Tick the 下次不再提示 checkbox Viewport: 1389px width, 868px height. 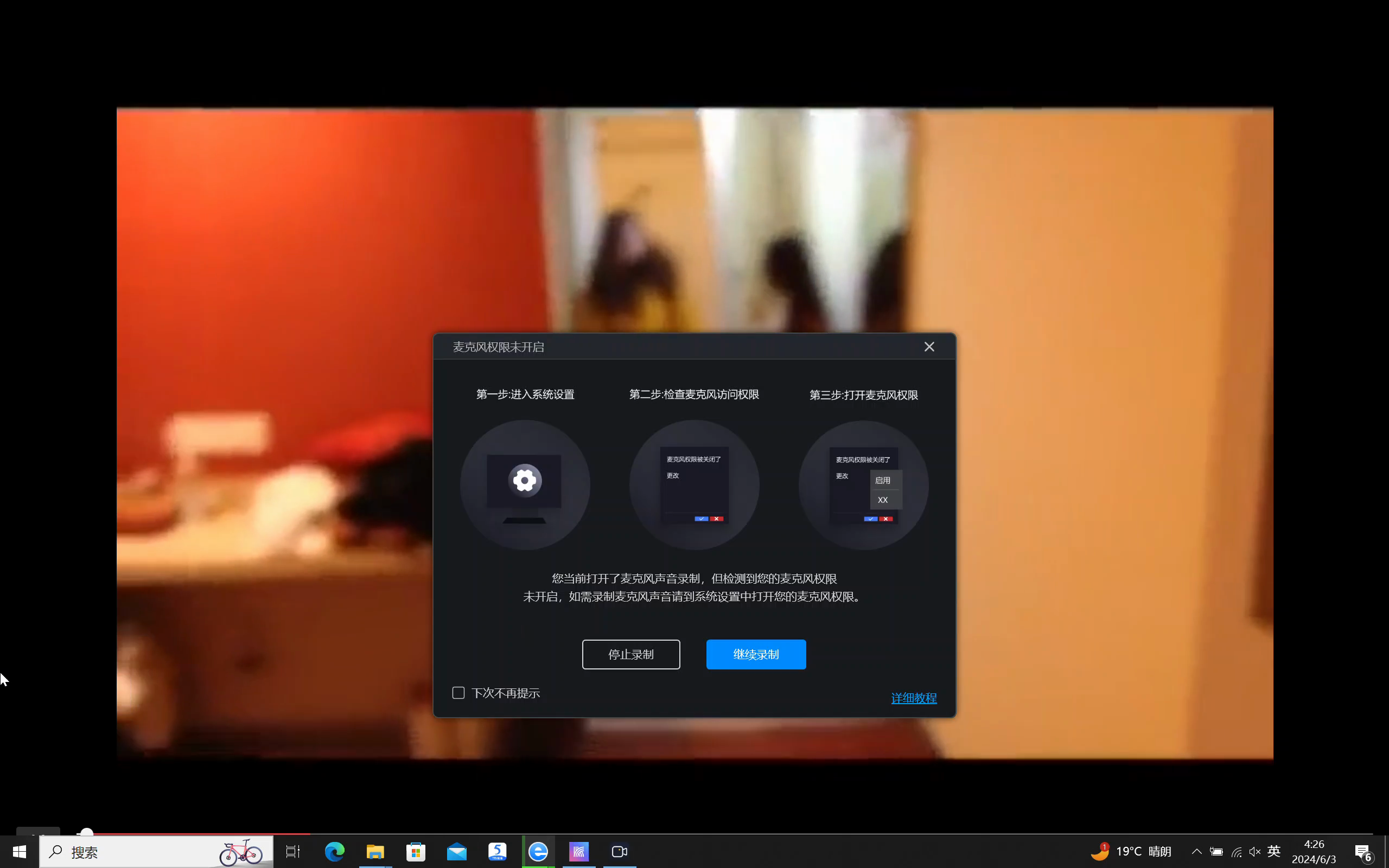tap(458, 693)
